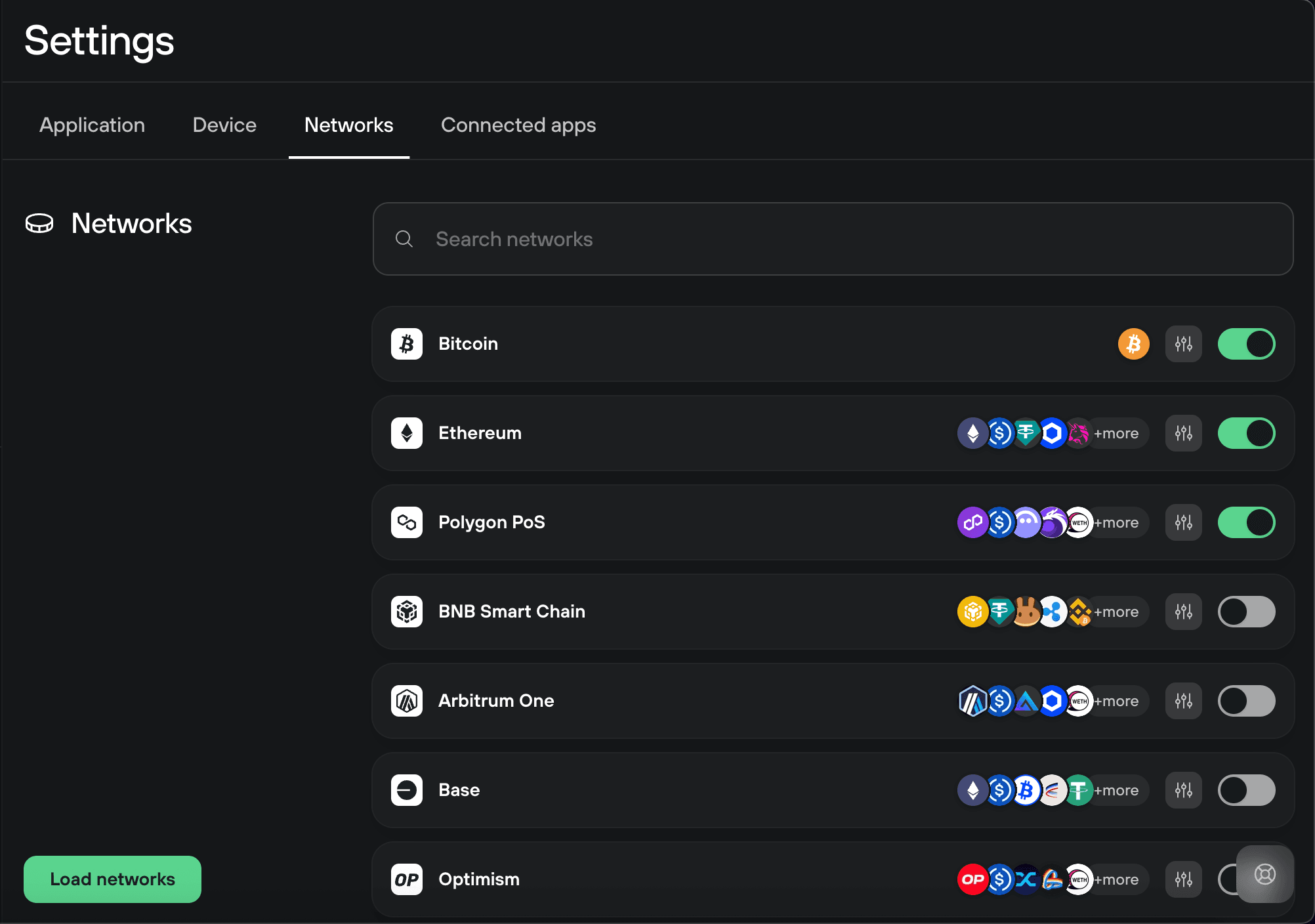This screenshot has width=1315, height=924.
Task: Focus the Search networks field
Action: click(x=833, y=239)
